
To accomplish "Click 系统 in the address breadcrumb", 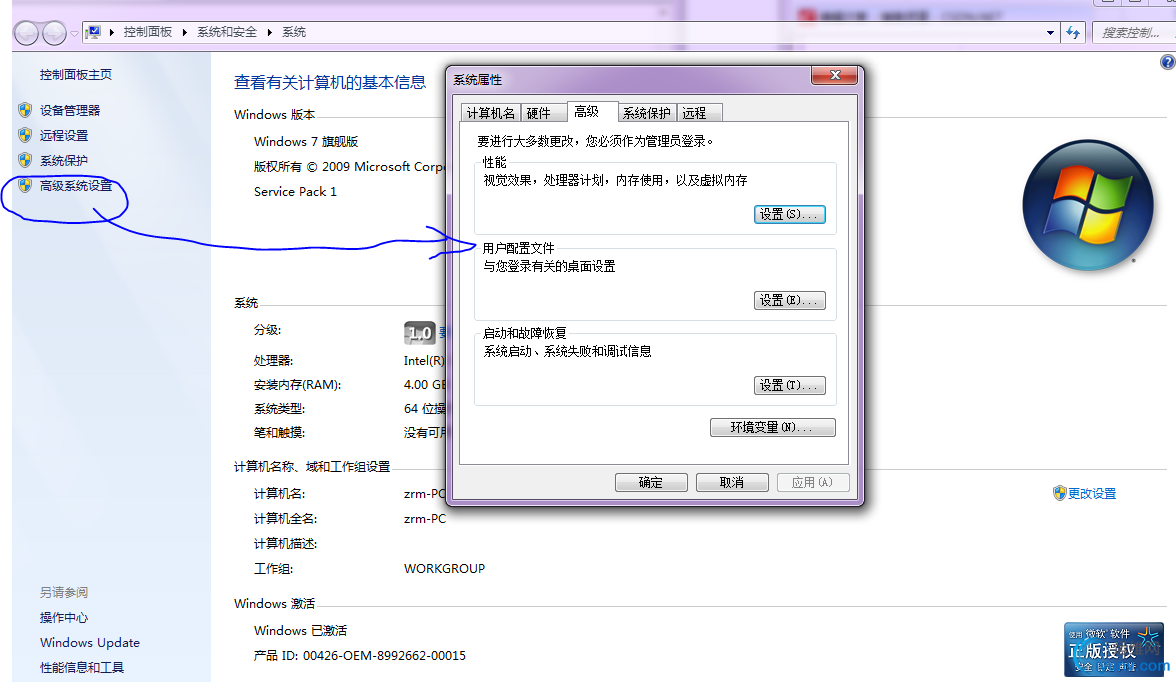I will point(294,32).
